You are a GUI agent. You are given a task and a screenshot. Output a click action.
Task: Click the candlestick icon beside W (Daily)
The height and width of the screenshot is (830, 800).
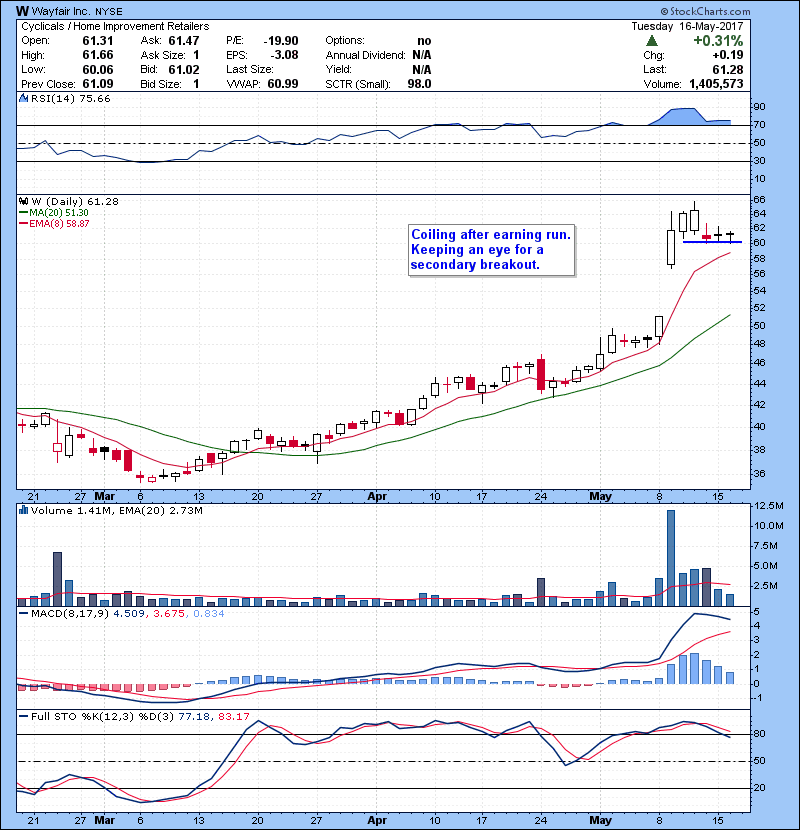coord(23,201)
